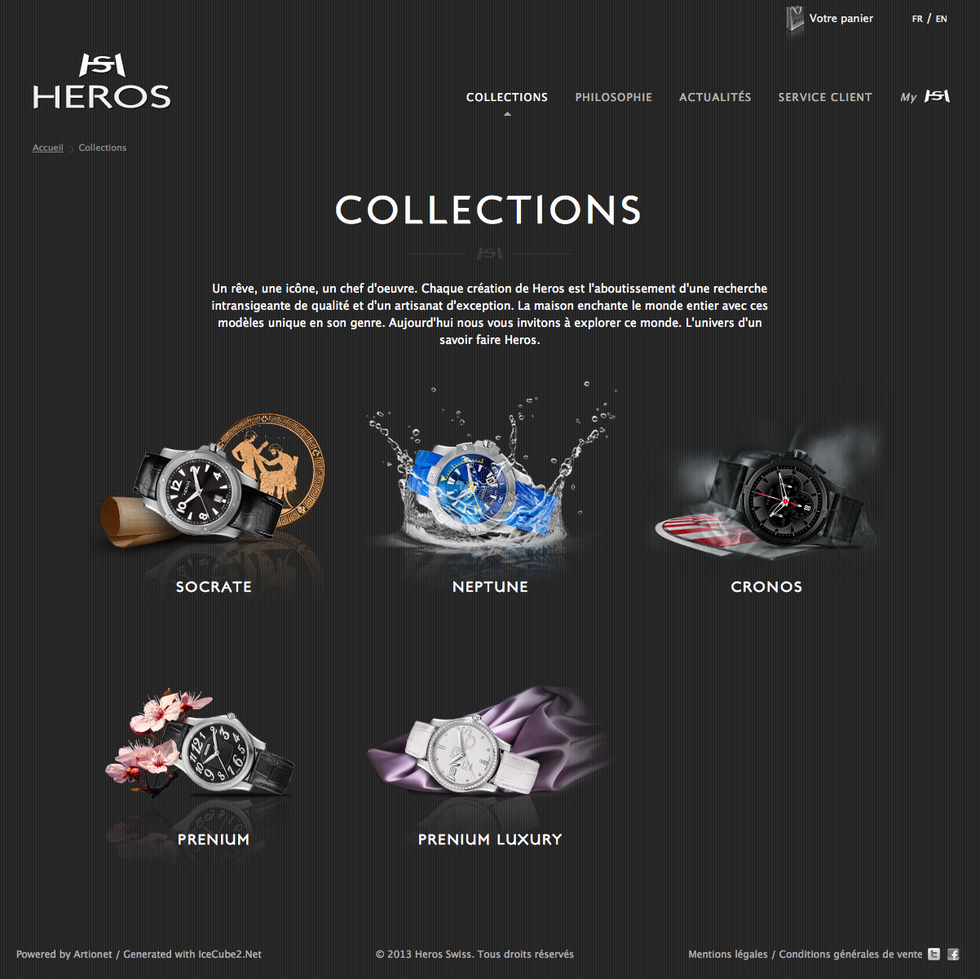Open Service Client menu item

point(824,97)
